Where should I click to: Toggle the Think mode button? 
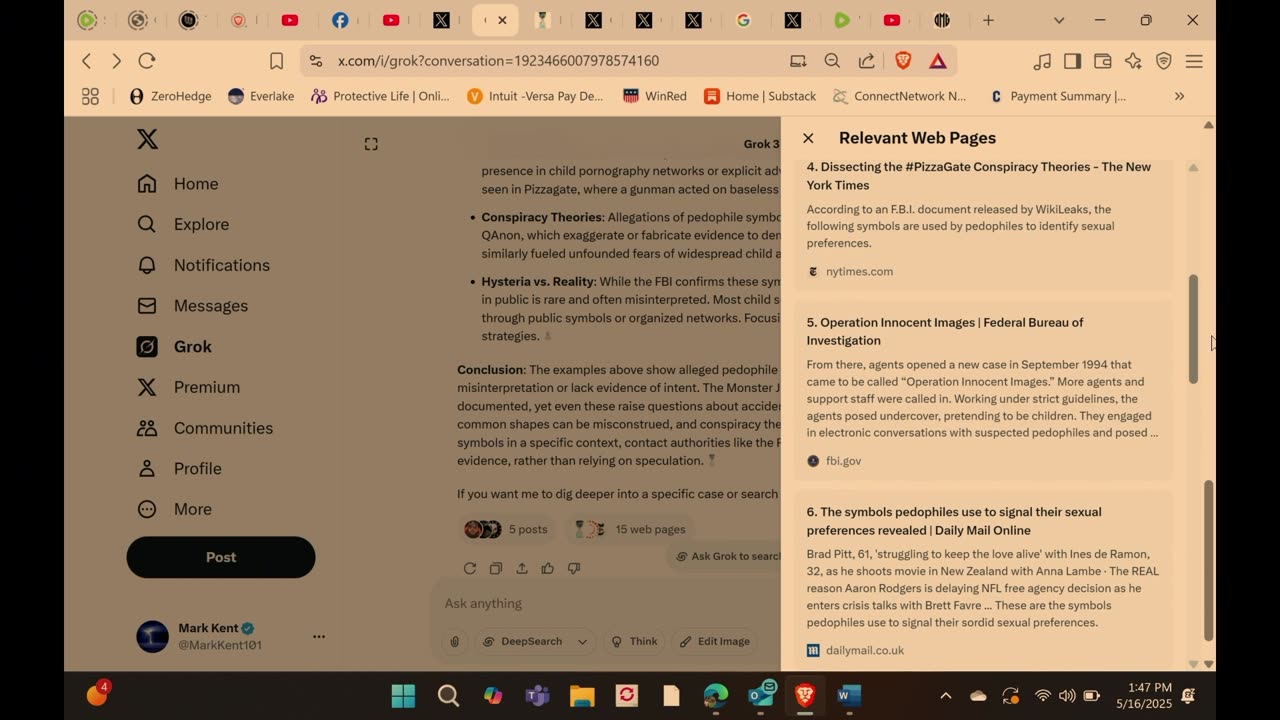pyautogui.click(x=634, y=641)
